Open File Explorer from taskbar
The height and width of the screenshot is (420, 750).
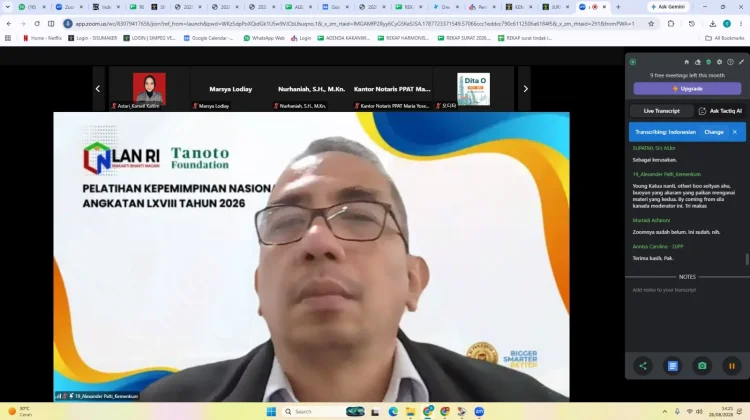coord(410,412)
